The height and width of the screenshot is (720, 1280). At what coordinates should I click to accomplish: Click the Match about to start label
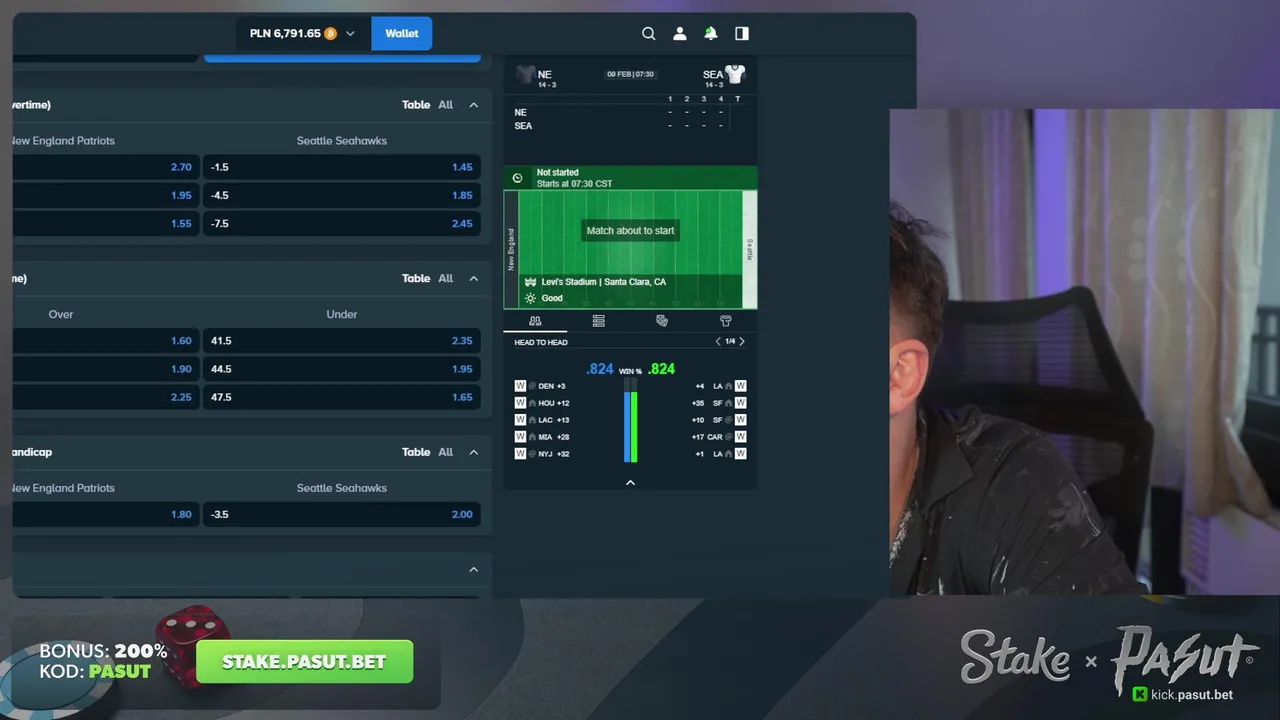(630, 231)
